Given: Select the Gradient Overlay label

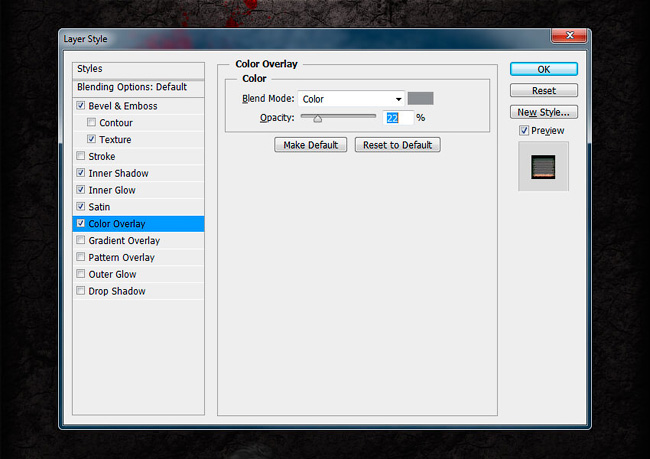Looking at the screenshot, I should pos(124,241).
